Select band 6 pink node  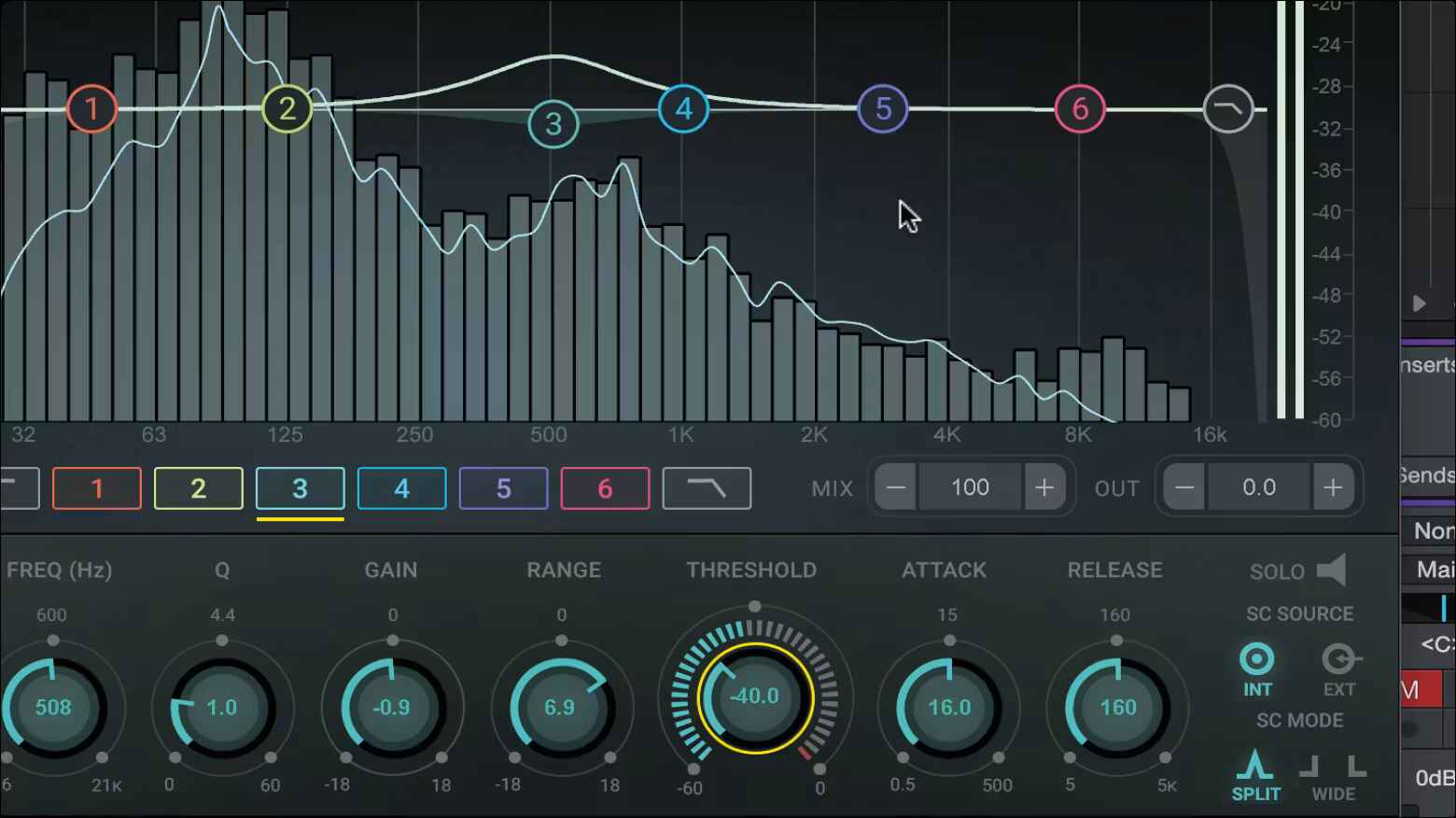tap(1080, 108)
